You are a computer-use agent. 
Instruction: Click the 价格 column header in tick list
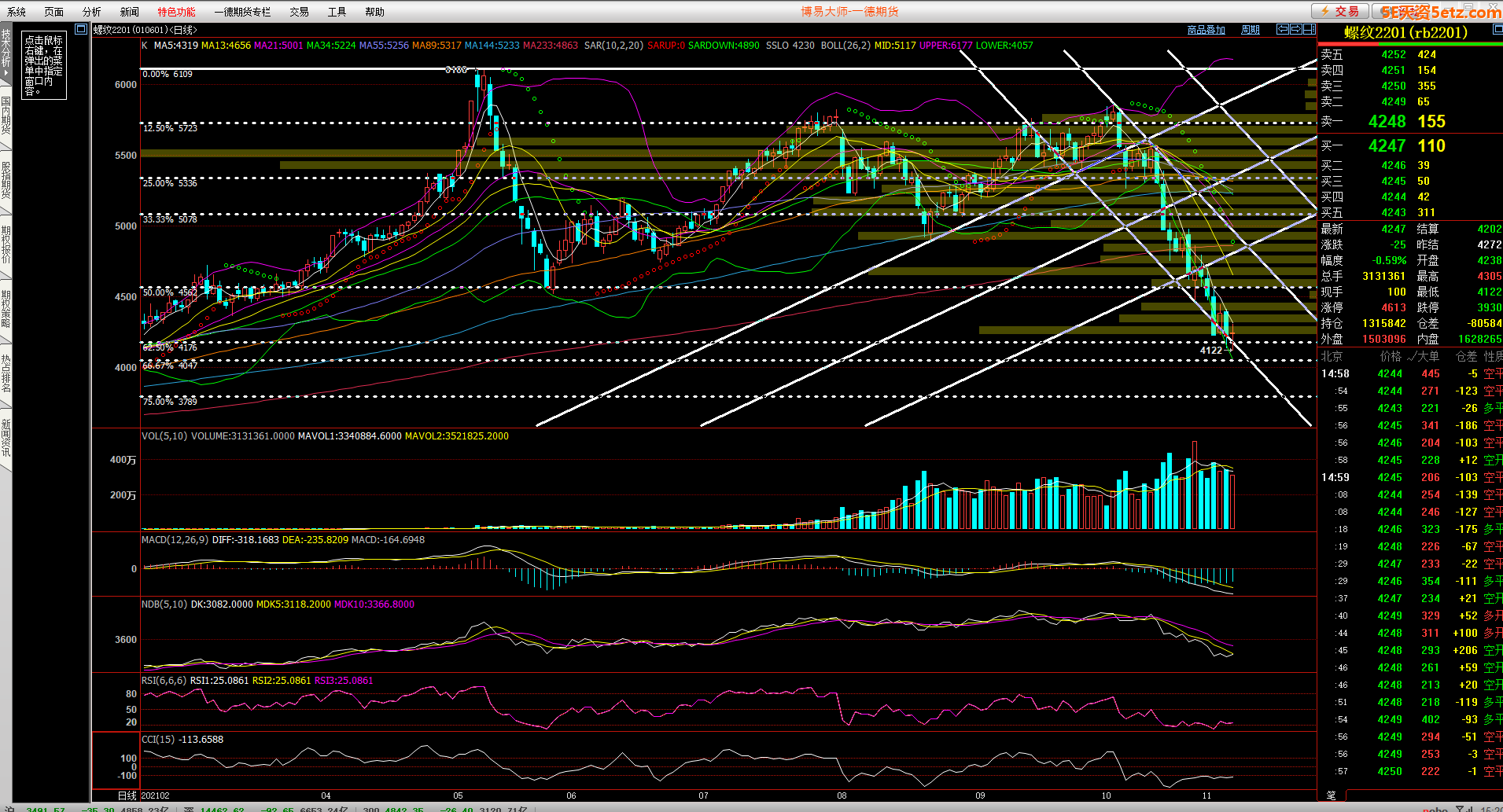pos(1391,356)
